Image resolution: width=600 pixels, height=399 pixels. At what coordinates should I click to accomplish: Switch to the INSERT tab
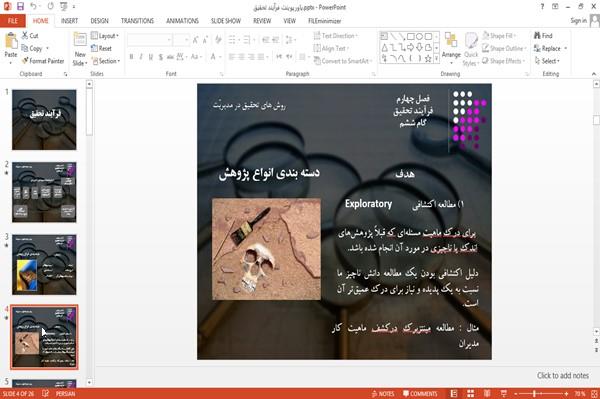(x=69, y=21)
